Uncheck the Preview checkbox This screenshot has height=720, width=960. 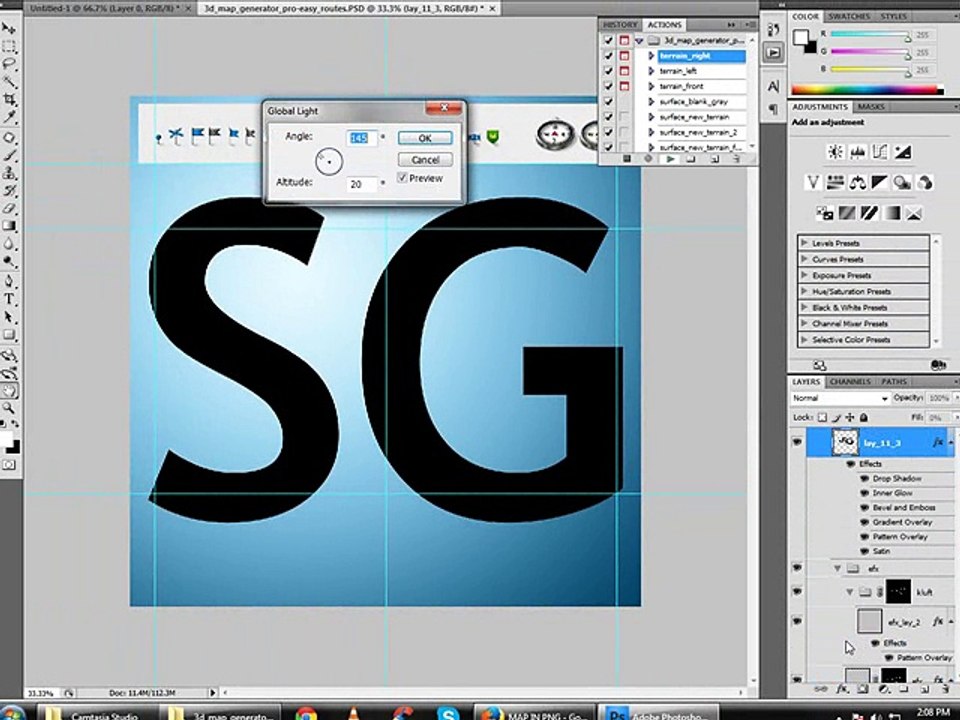point(403,178)
